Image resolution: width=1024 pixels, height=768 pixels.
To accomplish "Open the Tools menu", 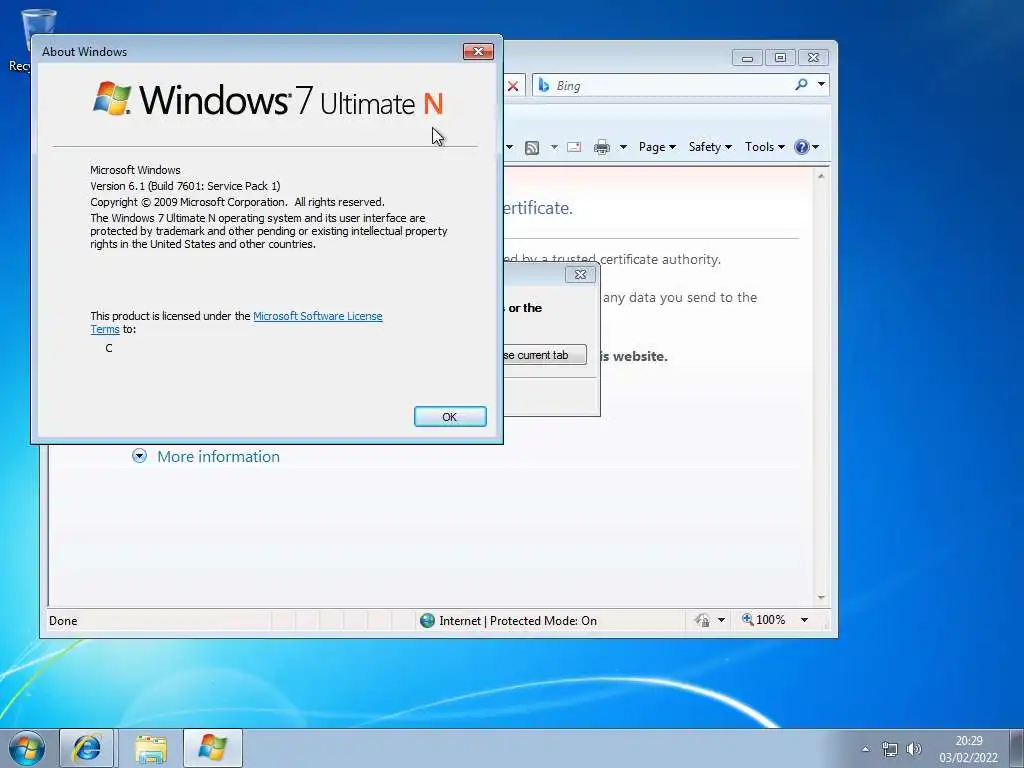I will 765,147.
